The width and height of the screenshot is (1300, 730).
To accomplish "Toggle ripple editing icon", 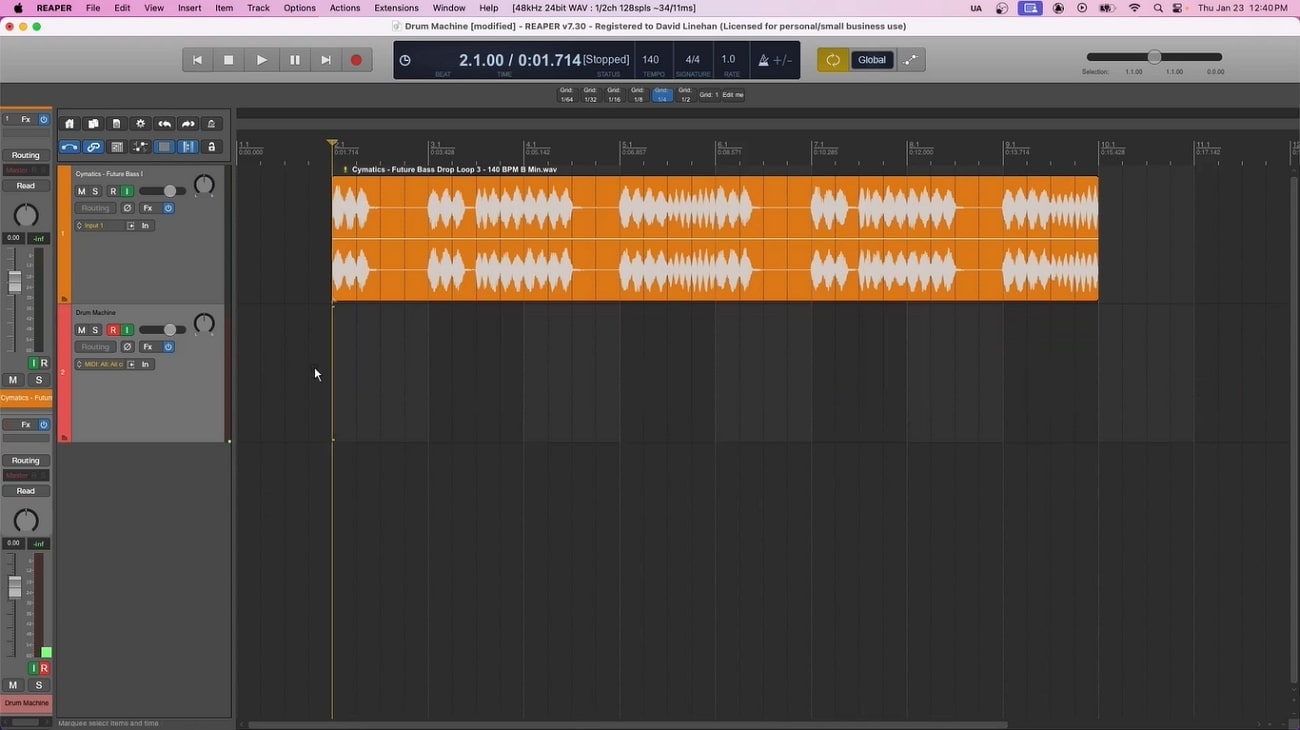I will 117,147.
